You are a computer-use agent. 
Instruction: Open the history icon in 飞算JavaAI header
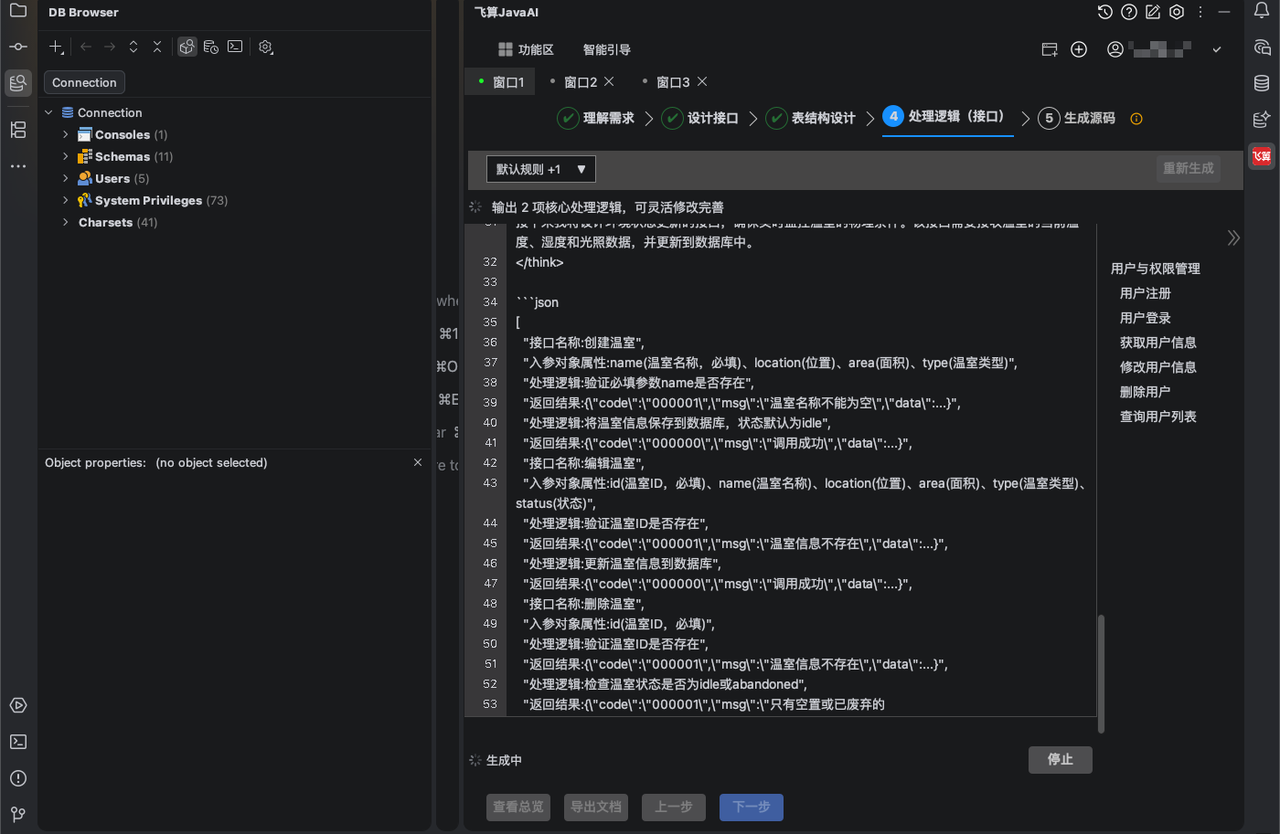click(1105, 12)
